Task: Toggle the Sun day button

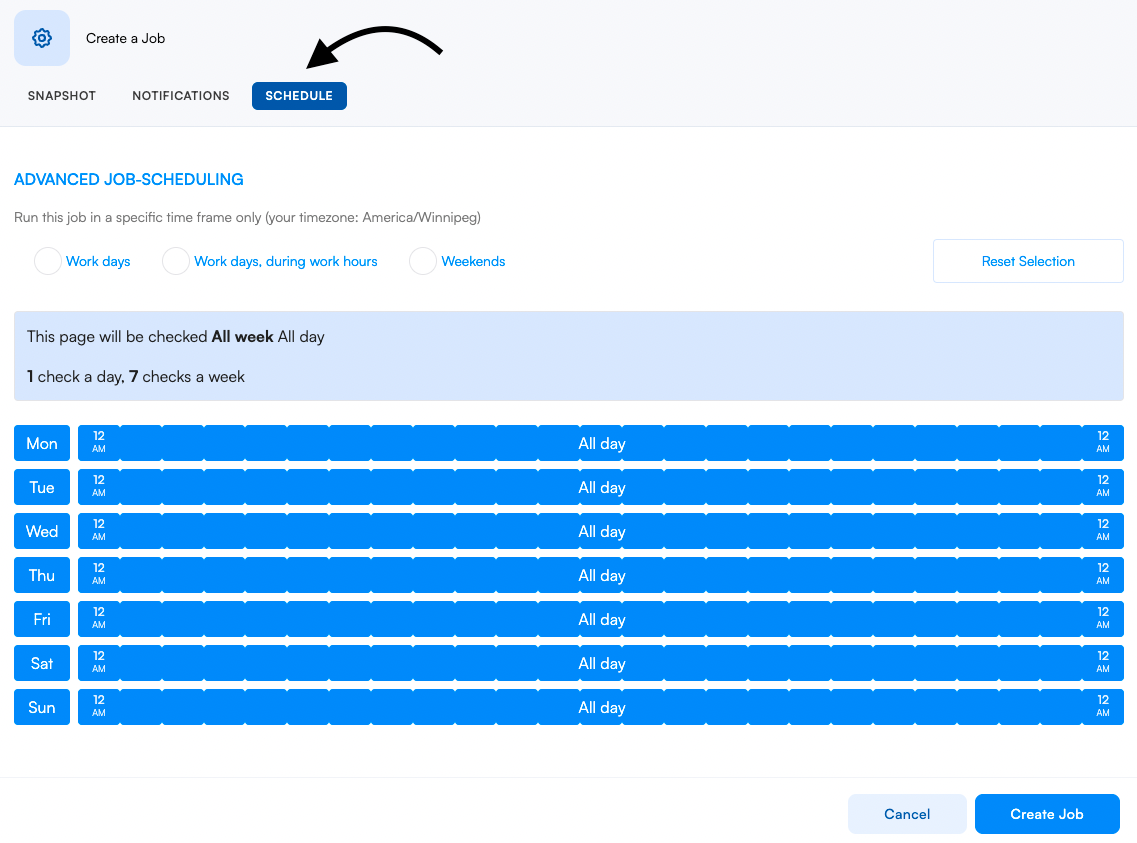Action: point(42,707)
